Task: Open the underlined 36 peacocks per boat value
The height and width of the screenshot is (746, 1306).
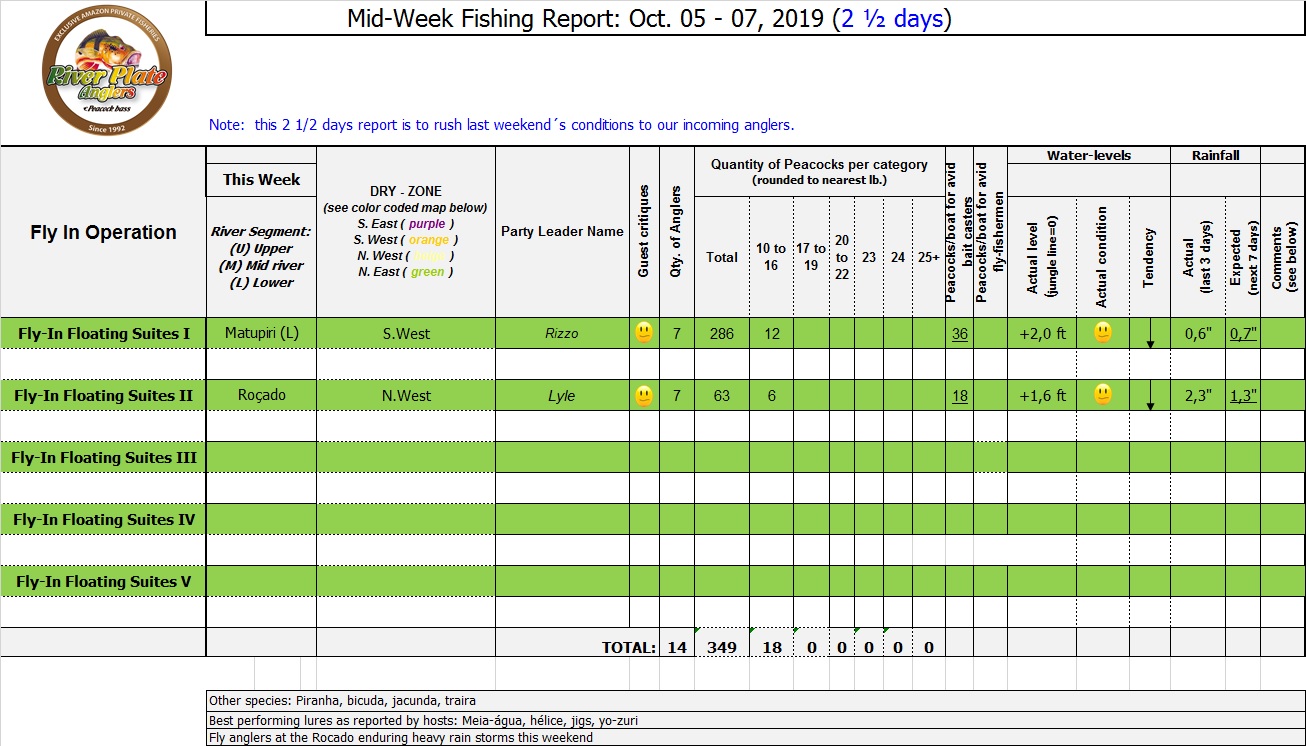Action: pyautogui.click(x=959, y=334)
